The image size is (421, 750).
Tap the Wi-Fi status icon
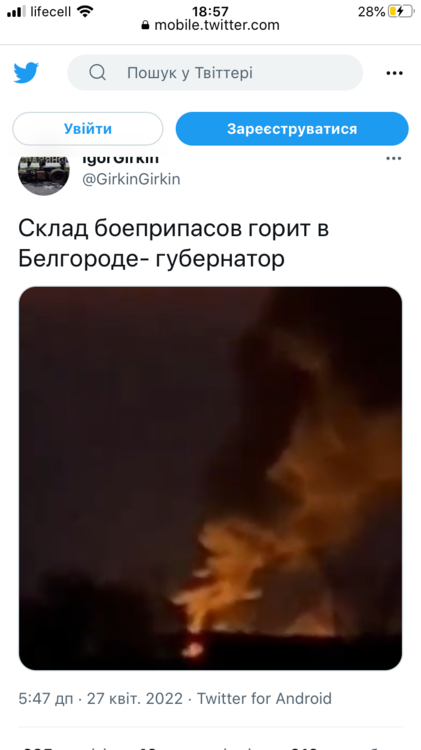pyautogui.click(x=85, y=11)
